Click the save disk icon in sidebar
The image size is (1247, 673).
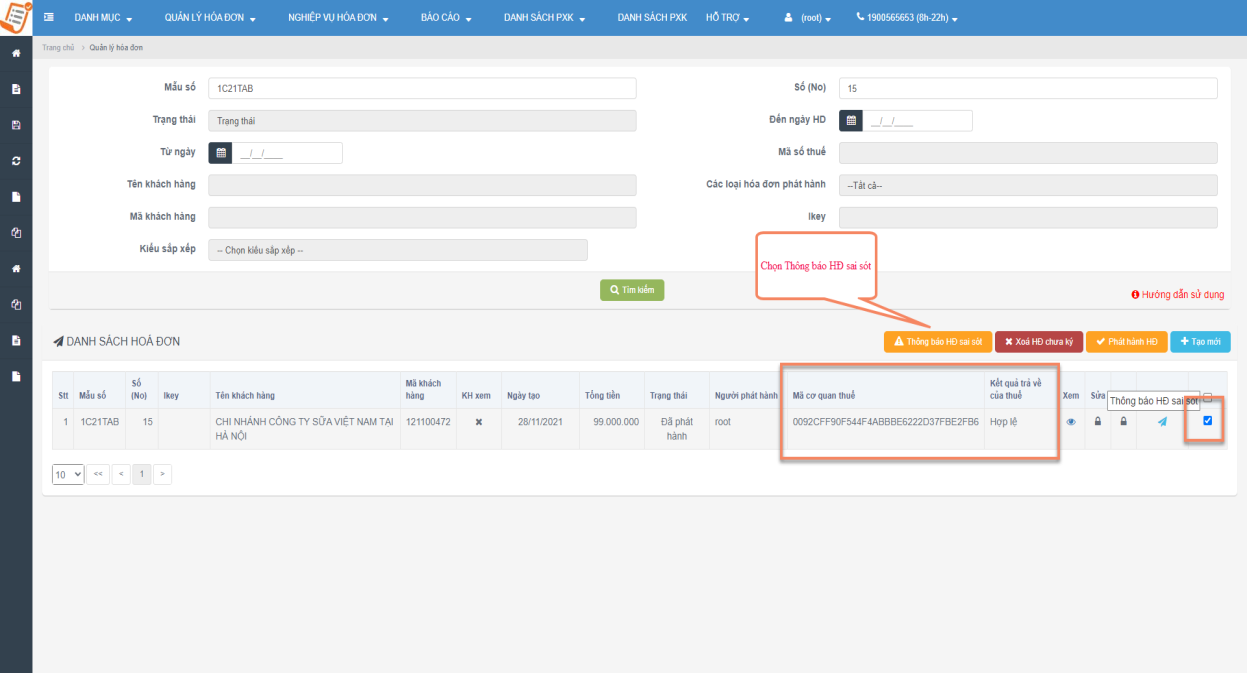pos(16,125)
